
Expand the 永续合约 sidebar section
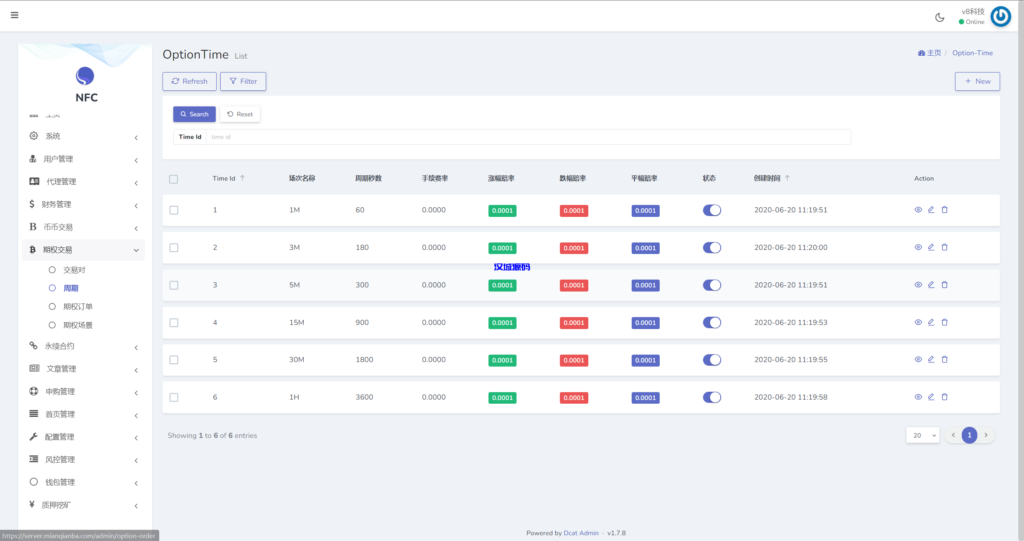[82, 346]
